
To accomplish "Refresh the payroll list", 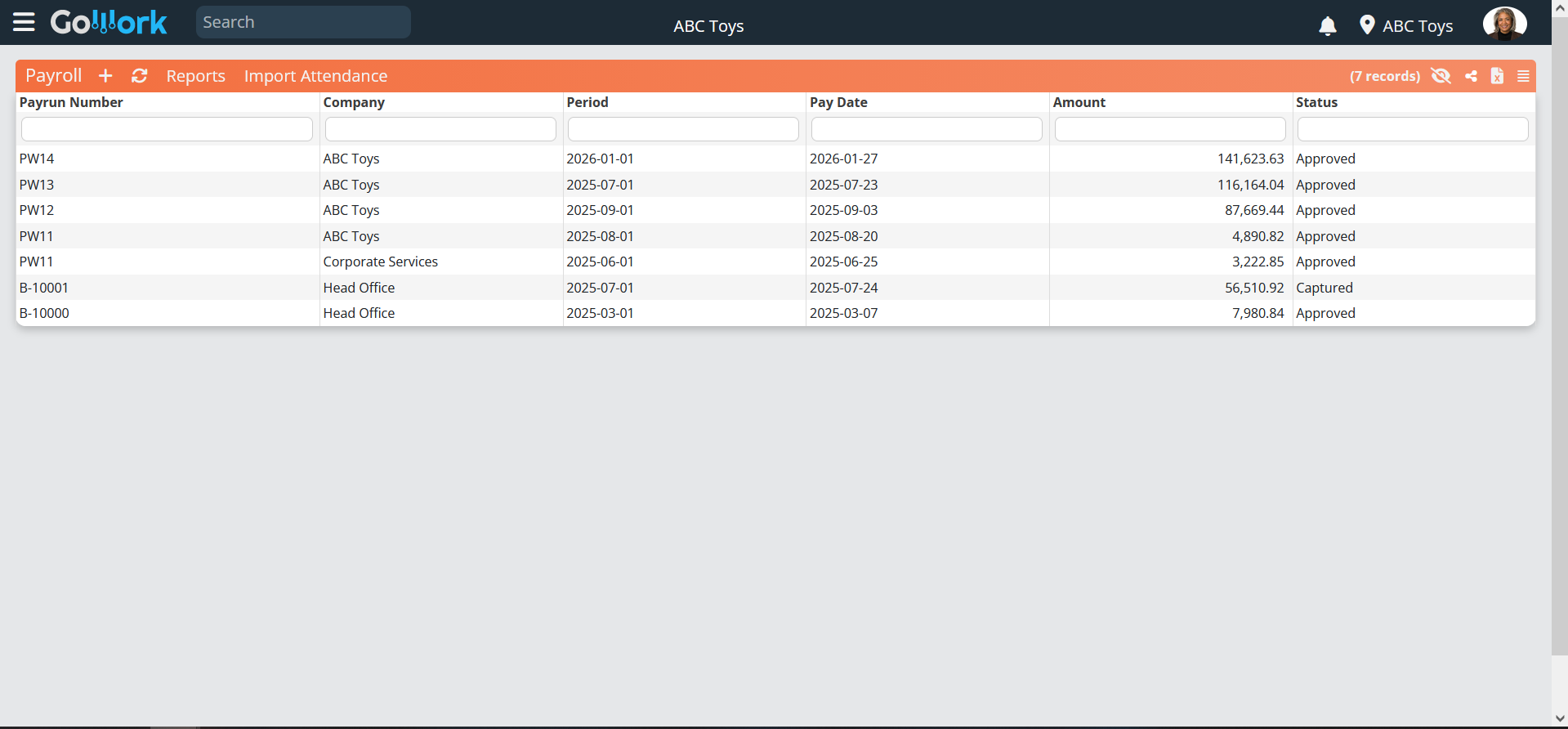I will (x=140, y=76).
